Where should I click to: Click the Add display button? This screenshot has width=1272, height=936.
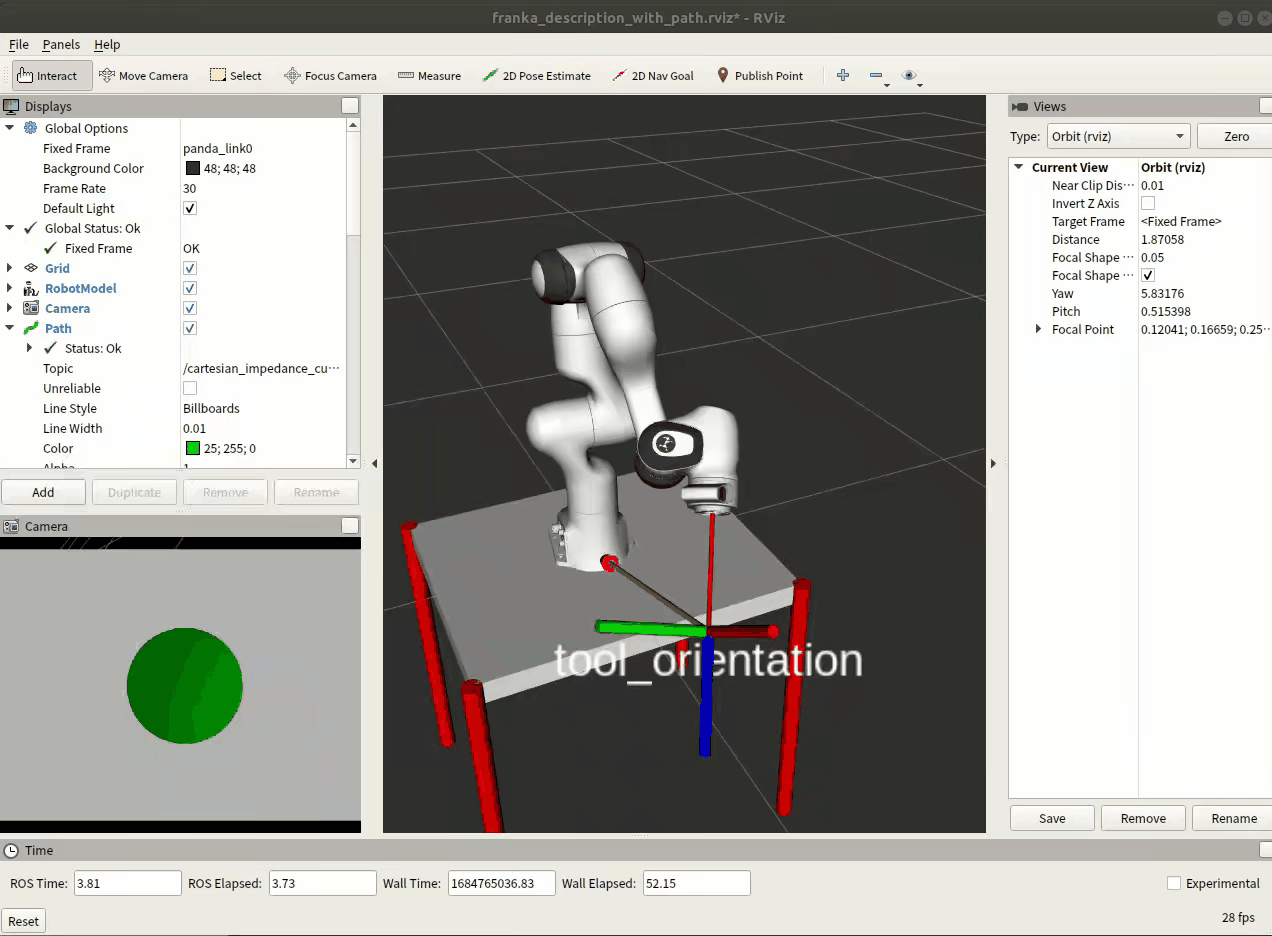[x=43, y=492]
